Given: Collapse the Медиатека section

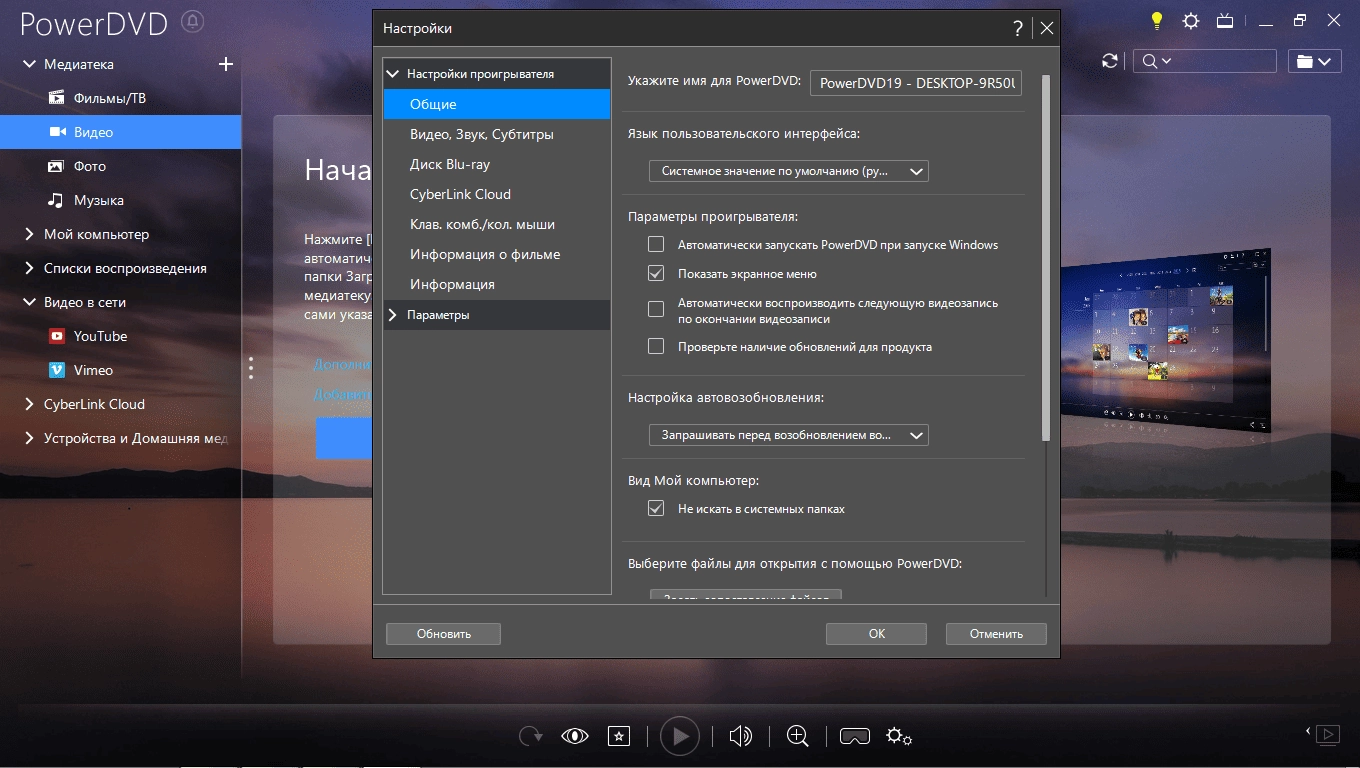Looking at the screenshot, I should 29,64.
